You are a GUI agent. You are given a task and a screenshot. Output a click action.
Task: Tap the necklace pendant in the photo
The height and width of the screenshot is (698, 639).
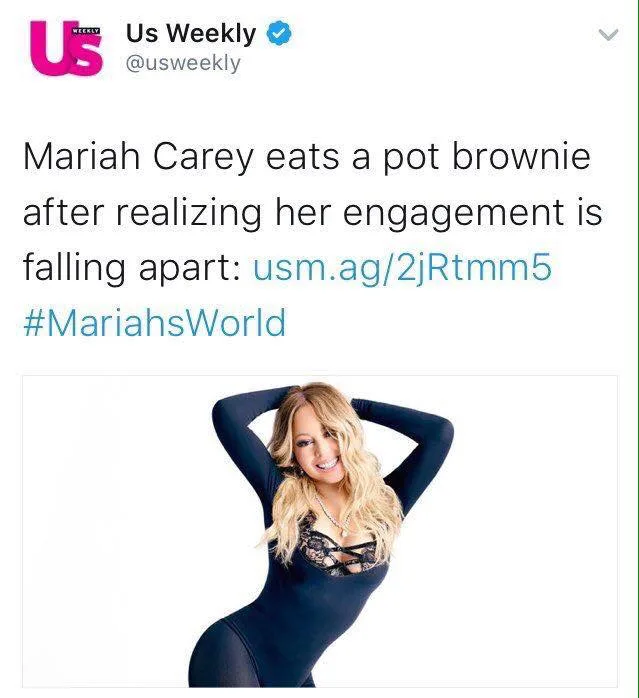(344, 531)
